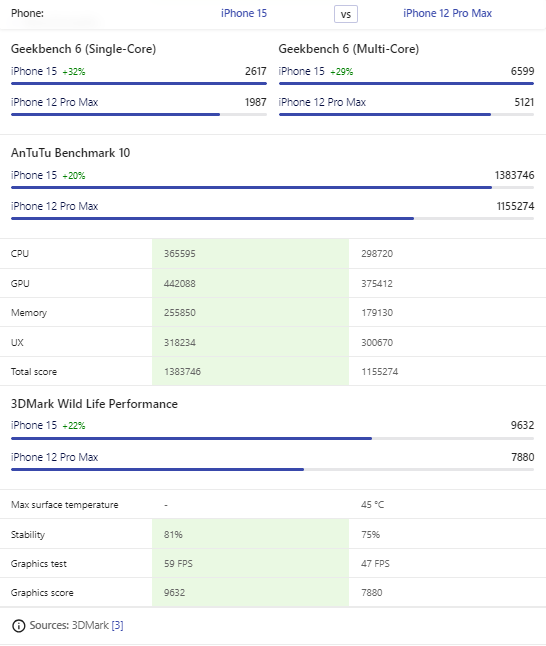Click the Geekbench 6 (Single-Core) heading
Screen dimensions: 546x646
[x=83, y=49]
